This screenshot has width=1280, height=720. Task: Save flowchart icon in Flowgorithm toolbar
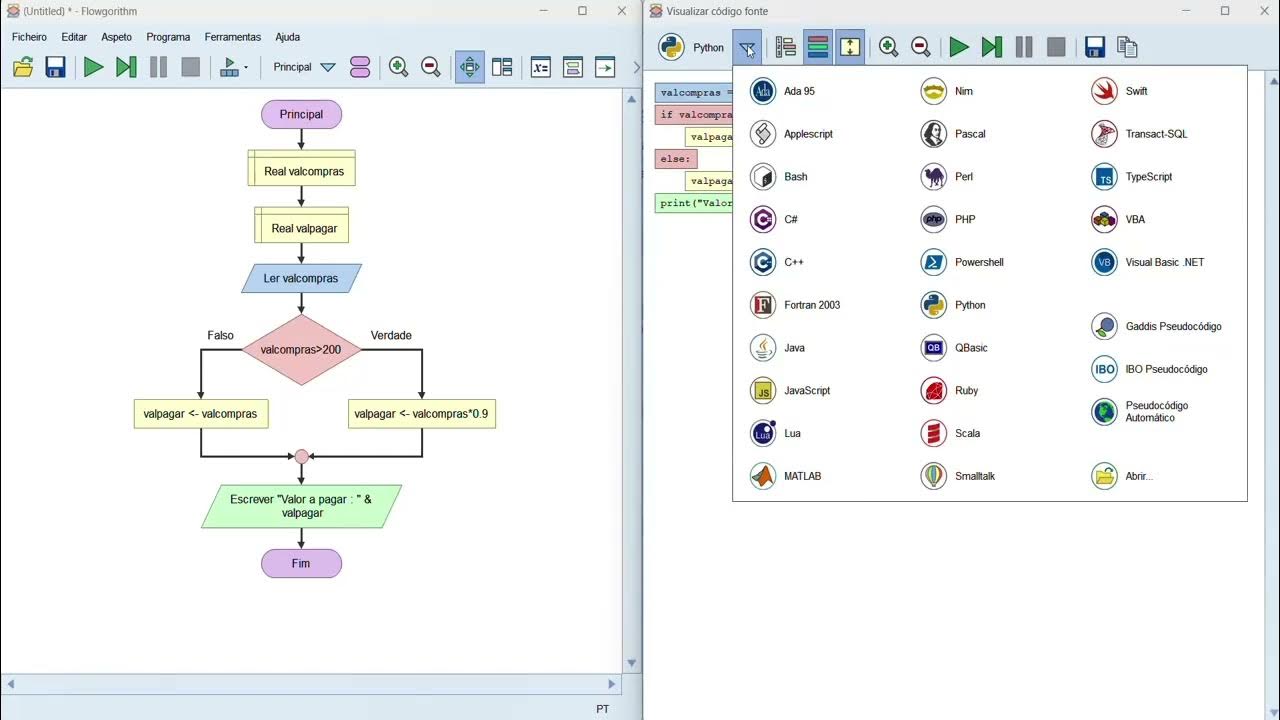[55, 67]
